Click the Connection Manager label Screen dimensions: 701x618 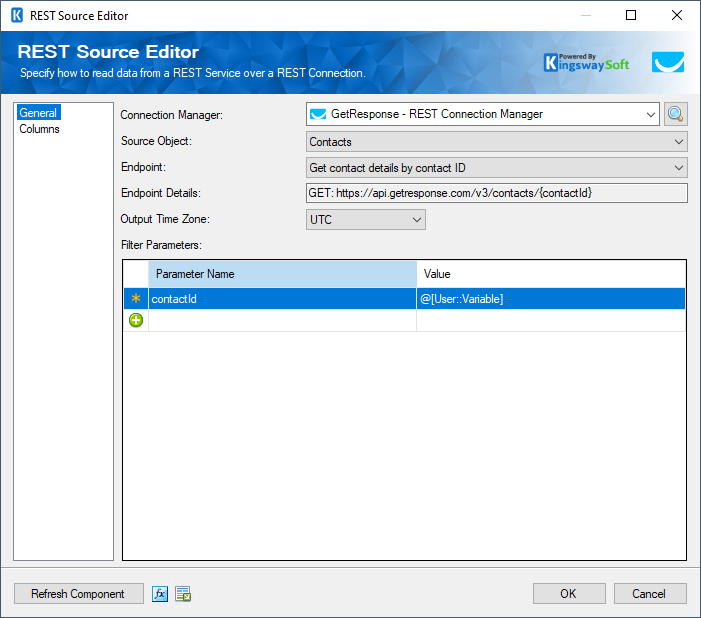(172, 115)
